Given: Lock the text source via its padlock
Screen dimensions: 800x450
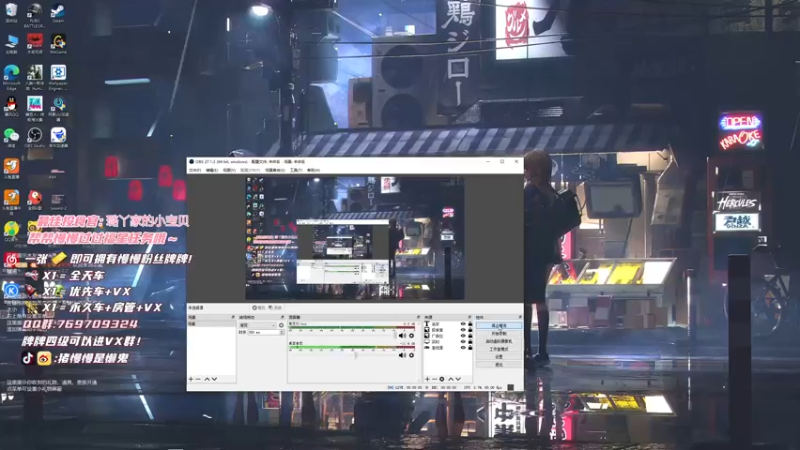Looking at the screenshot, I should [470, 324].
